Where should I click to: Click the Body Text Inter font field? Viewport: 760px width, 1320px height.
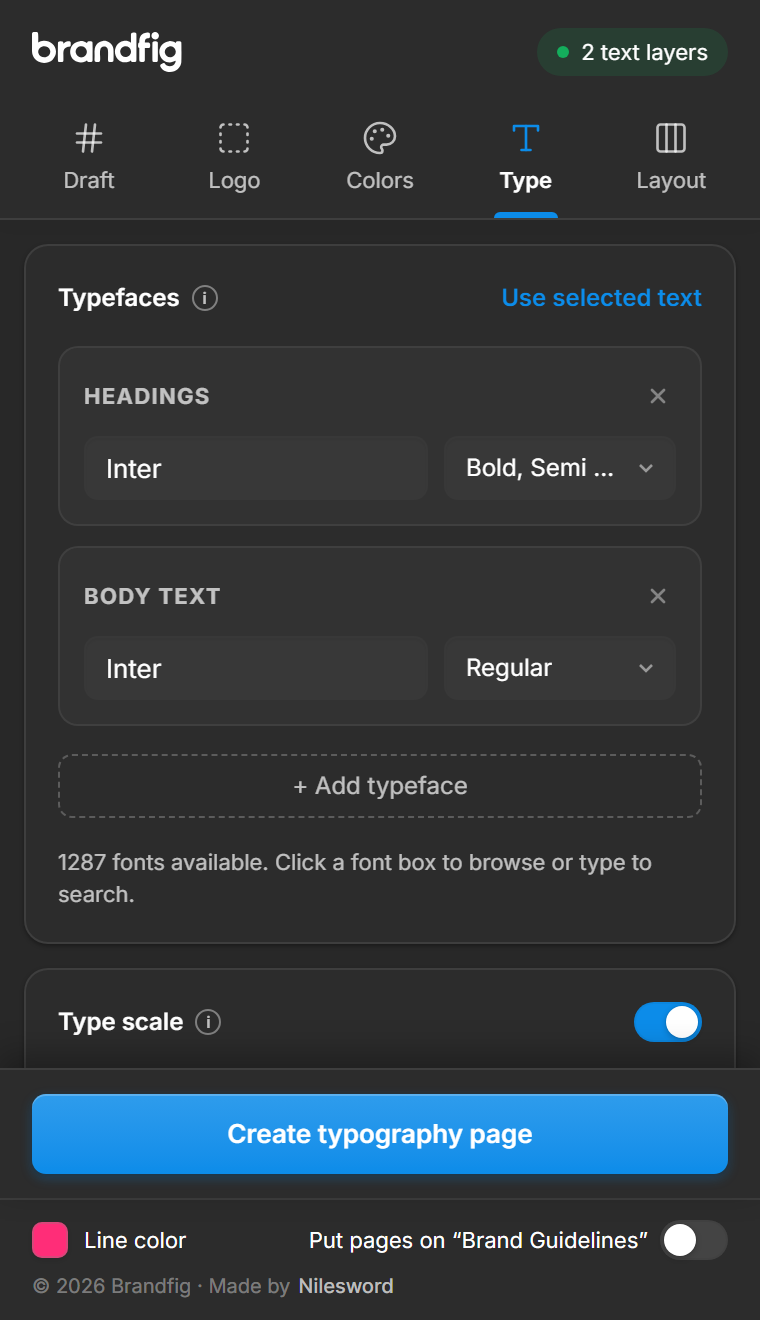[x=256, y=668]
